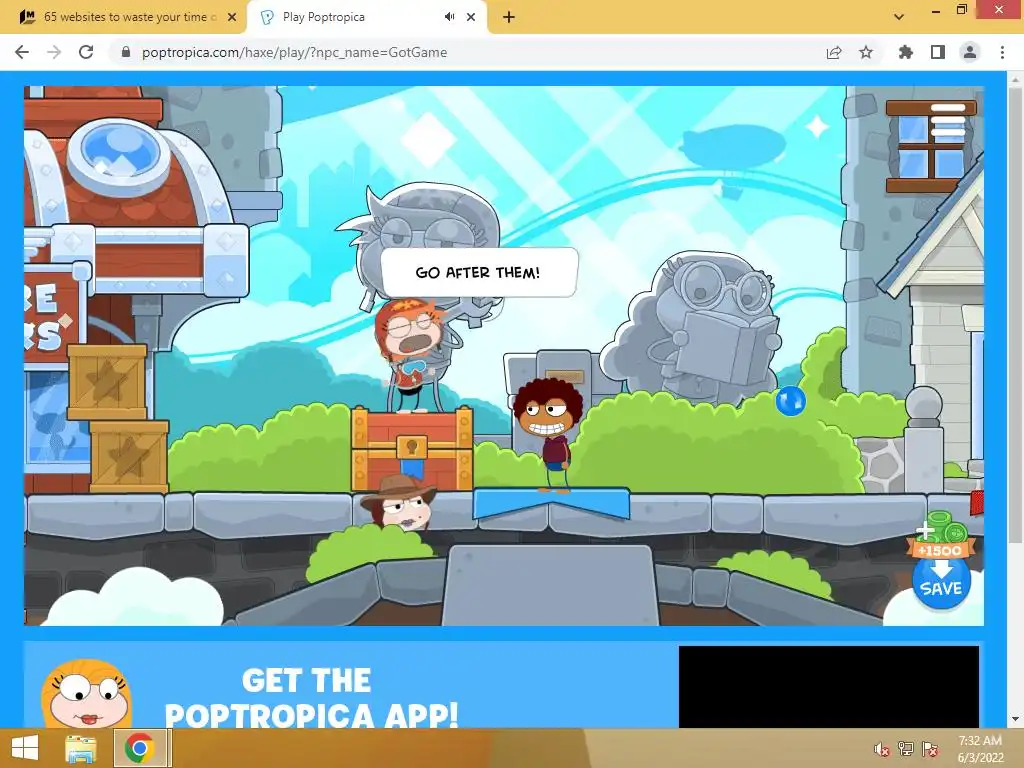The width and height of the screenshot is (1024, 768).
Task: Click the blonde mascot face in the banner
Action: [86, 694]
